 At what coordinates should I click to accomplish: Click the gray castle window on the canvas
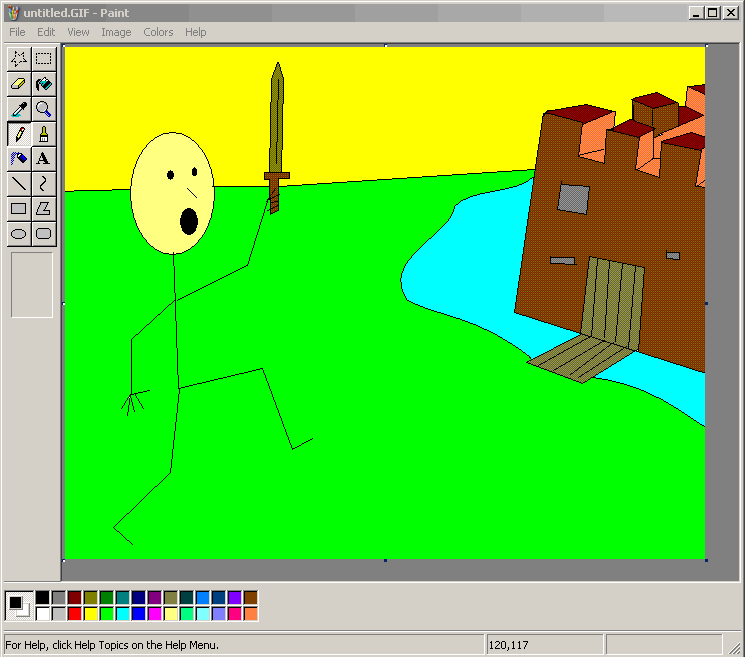[573, 199]
